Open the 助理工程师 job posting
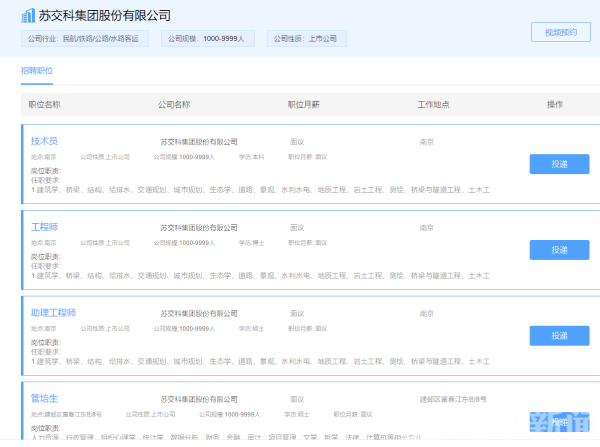The width and height of the screenshot is (600, 447). (53, 313)
